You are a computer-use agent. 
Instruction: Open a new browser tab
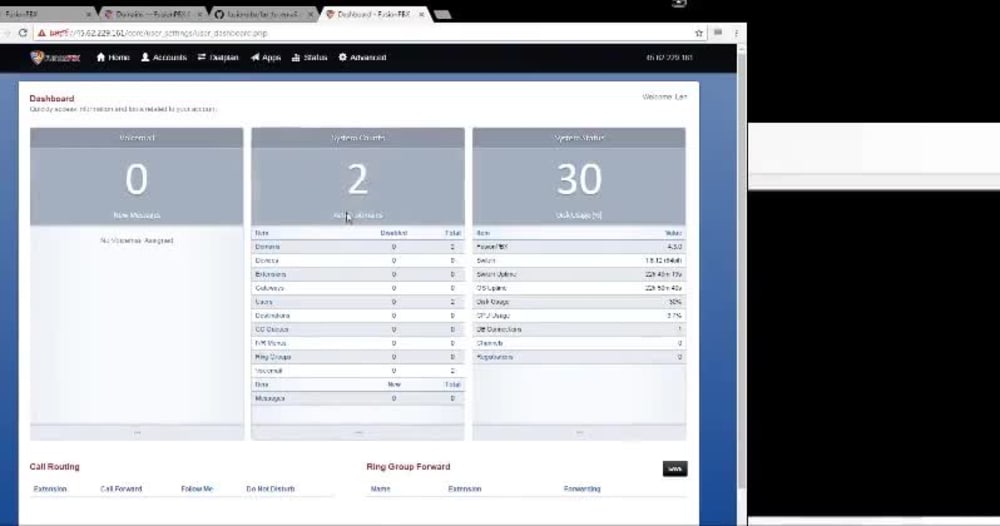(443, 14)
